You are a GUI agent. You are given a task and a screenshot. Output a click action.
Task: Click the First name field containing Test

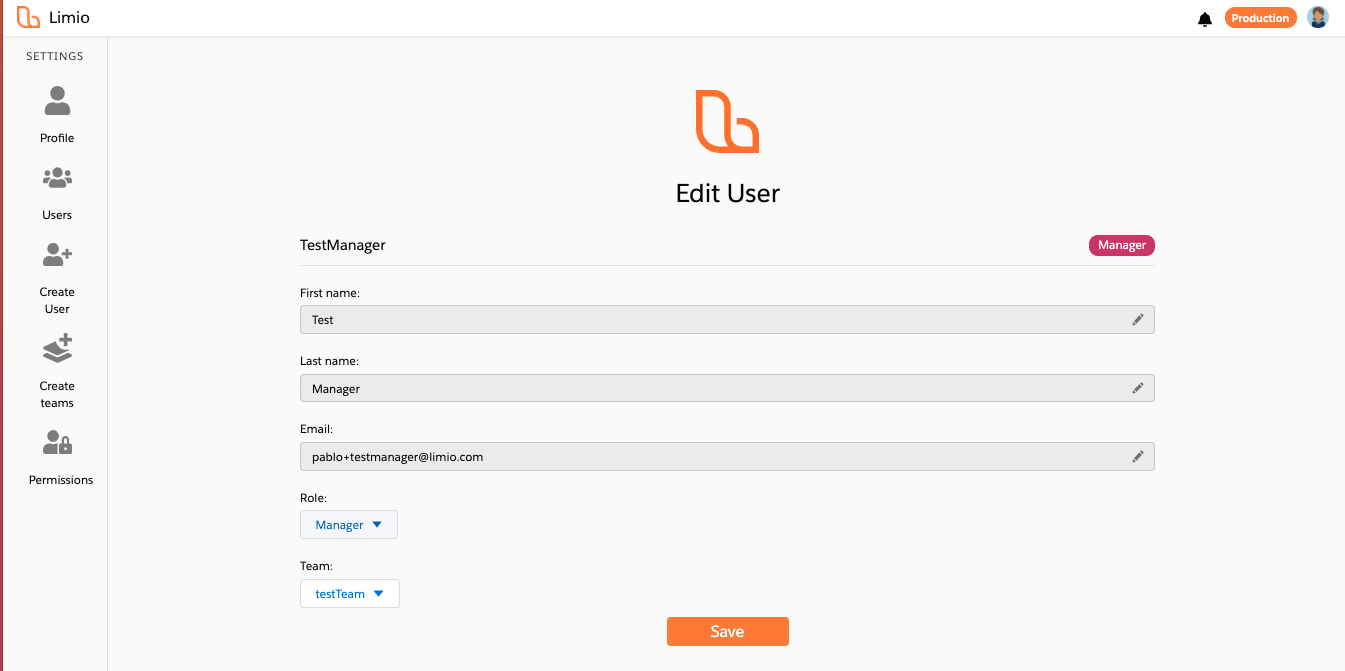(727, 320)
